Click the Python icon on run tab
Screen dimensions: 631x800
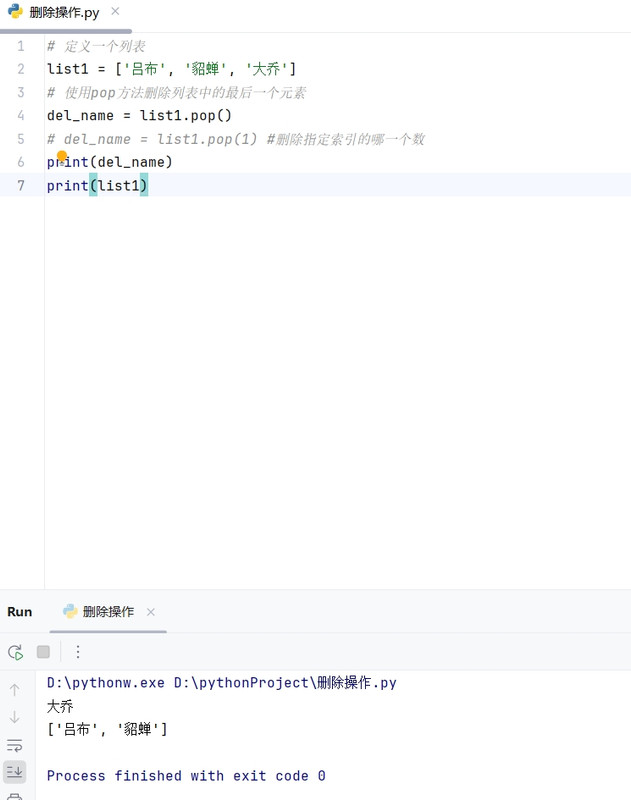(x=70, y=611)
